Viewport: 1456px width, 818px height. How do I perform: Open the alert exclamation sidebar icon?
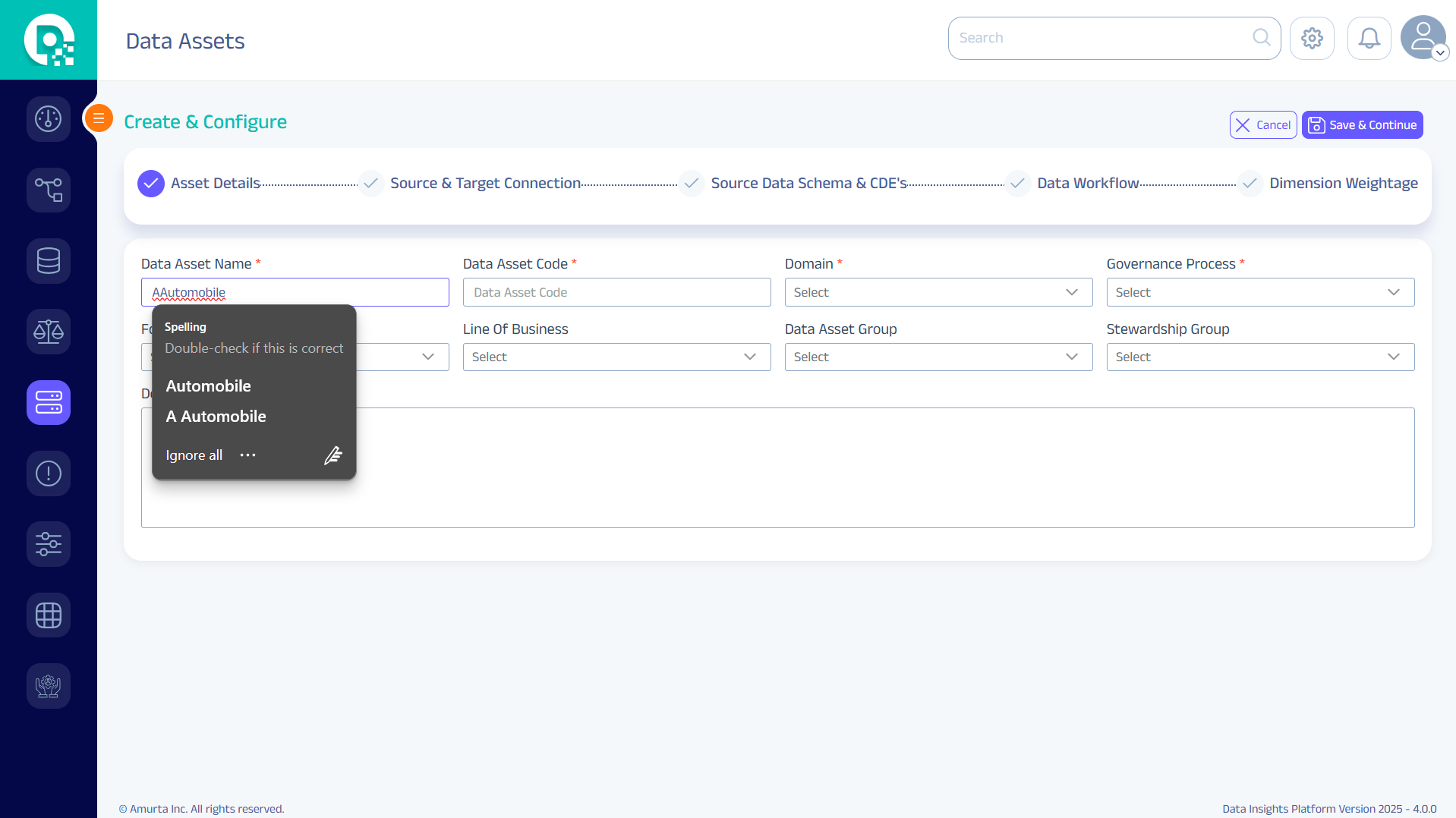48,473
